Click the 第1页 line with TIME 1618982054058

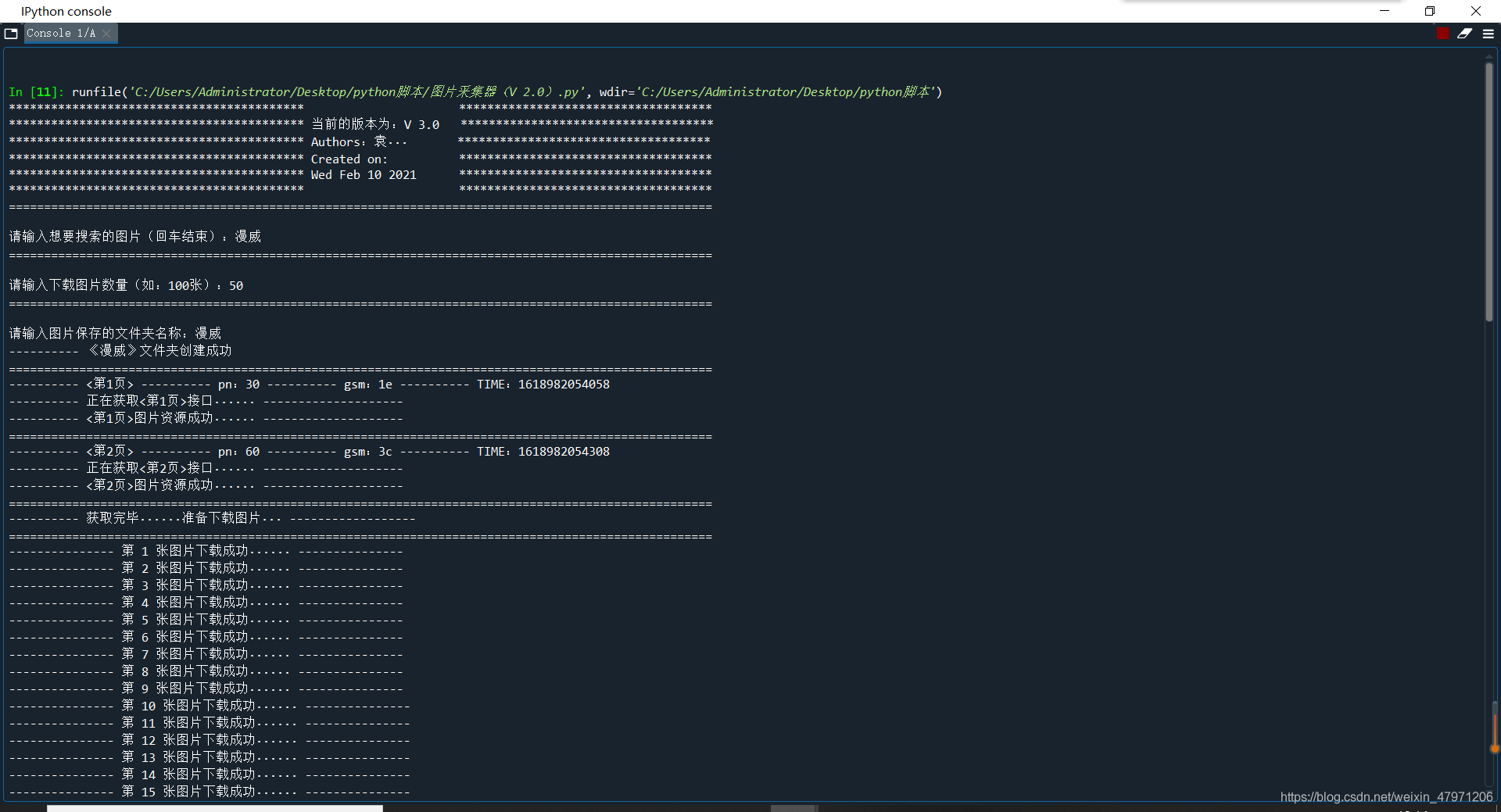[x=310, y=385]
